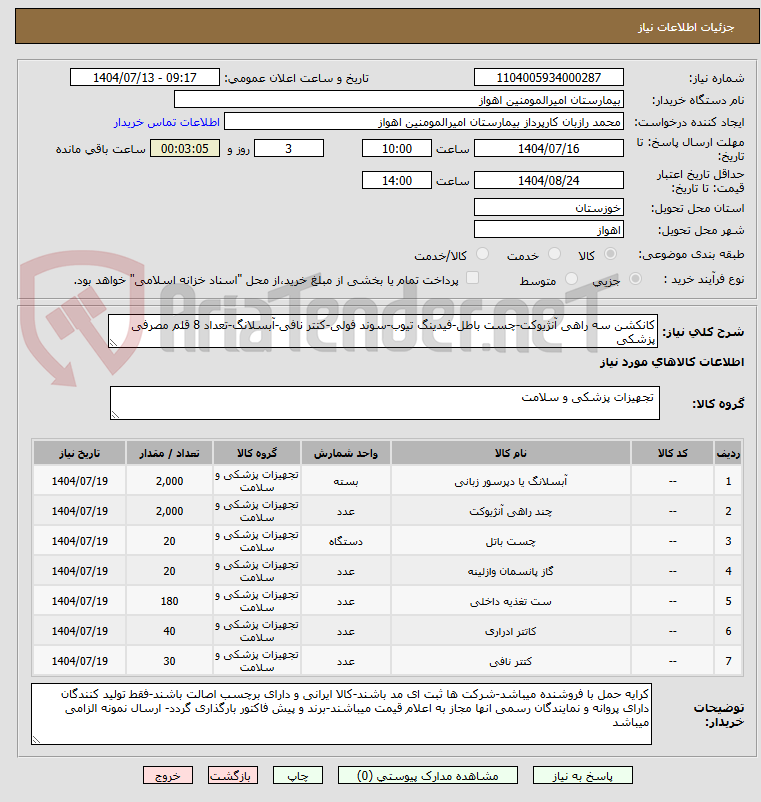Image resolution: width=761 pixels, height=802 pixels.
Task: Click item name گاز پانسمان وازلینه
Action: click(510, 571)
